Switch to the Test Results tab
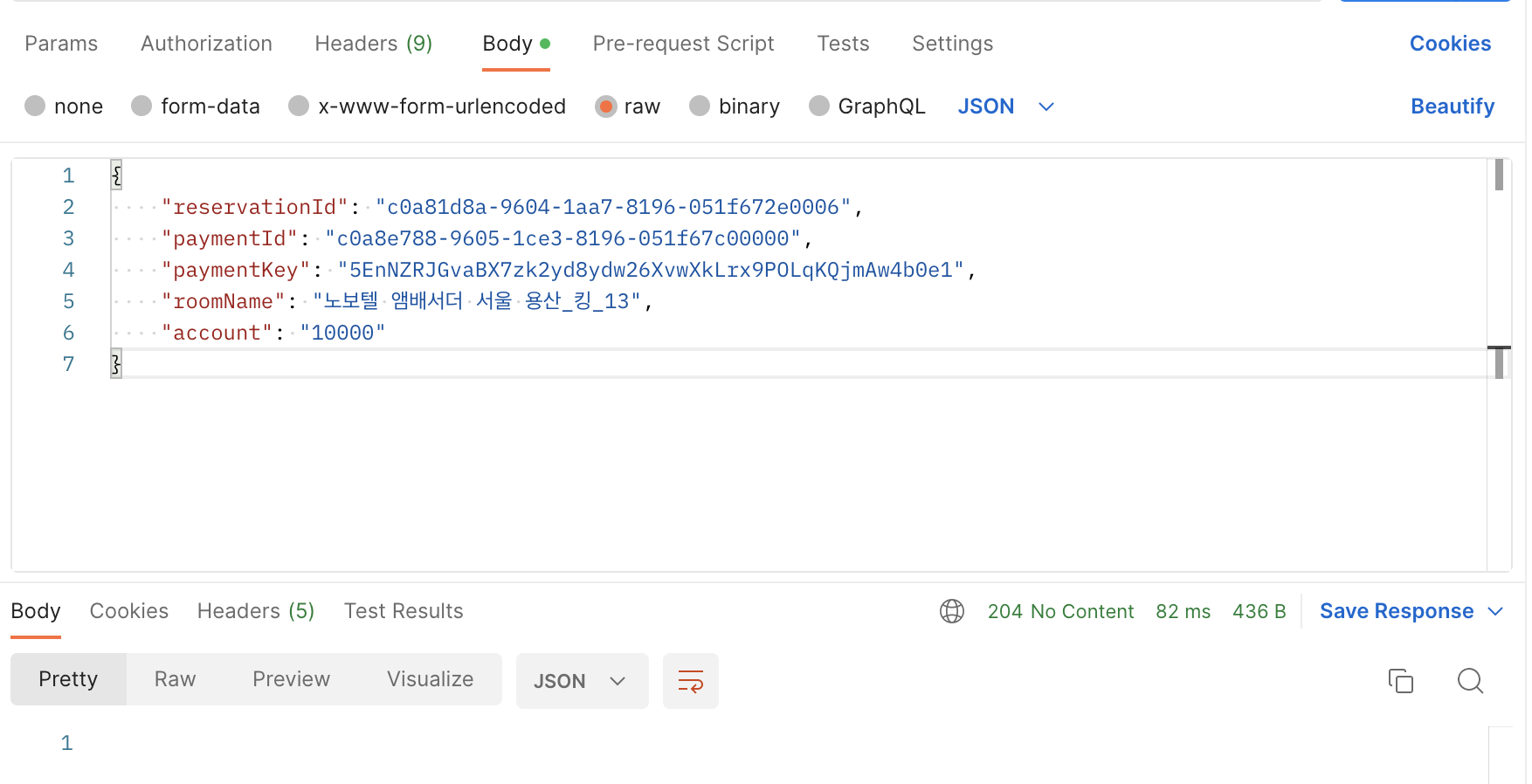The height and width of the screenshot is (784, 1532). (x=404, y=611)
